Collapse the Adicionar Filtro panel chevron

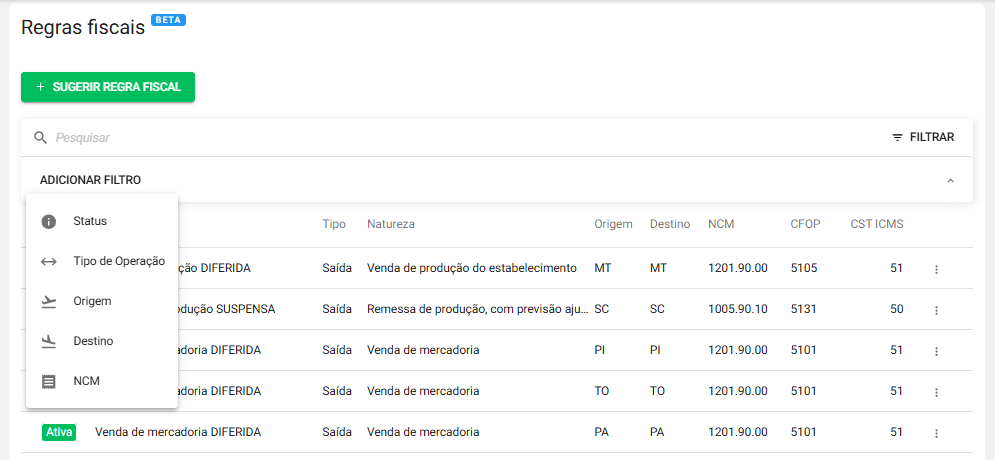(x=950, y=181)
